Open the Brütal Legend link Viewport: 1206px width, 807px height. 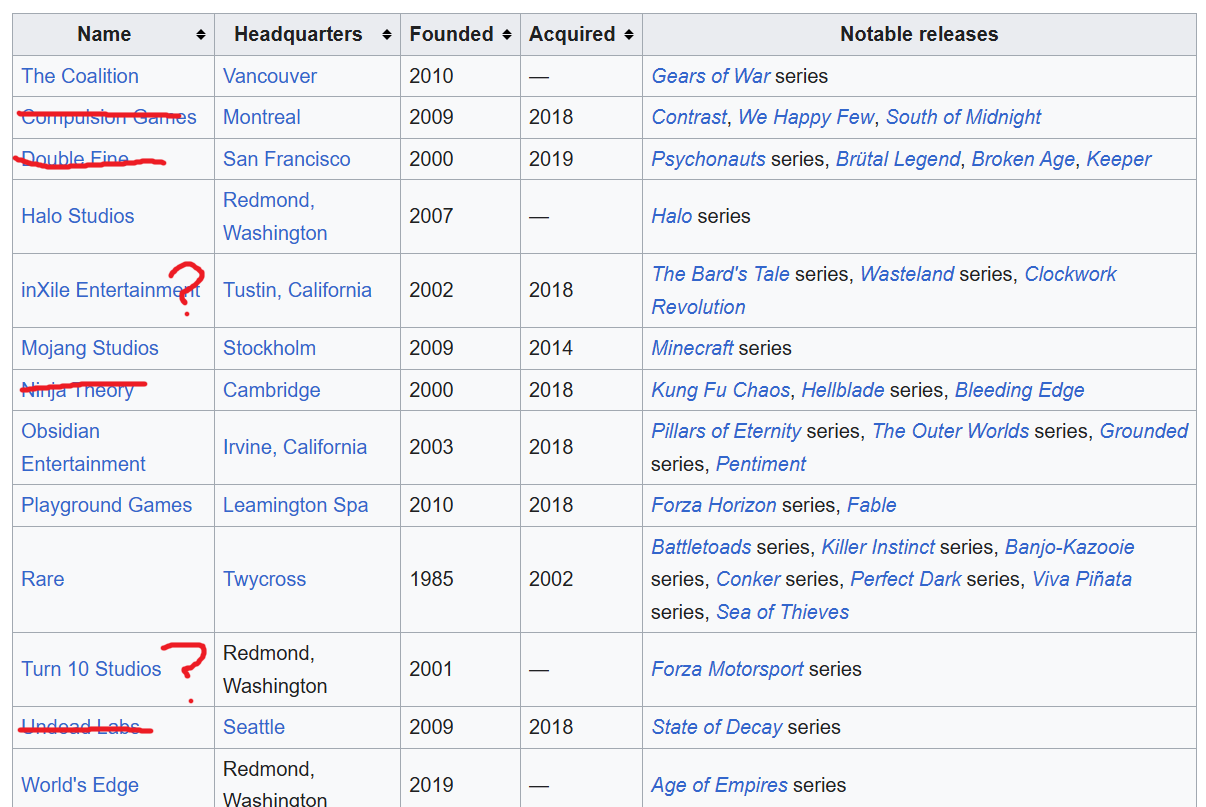(898, 159)
